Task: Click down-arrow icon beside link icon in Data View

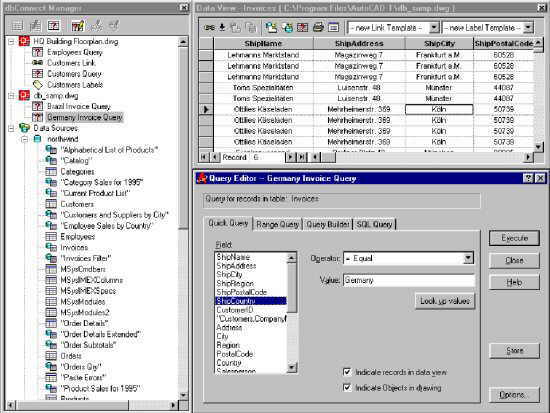Action: 222,27
